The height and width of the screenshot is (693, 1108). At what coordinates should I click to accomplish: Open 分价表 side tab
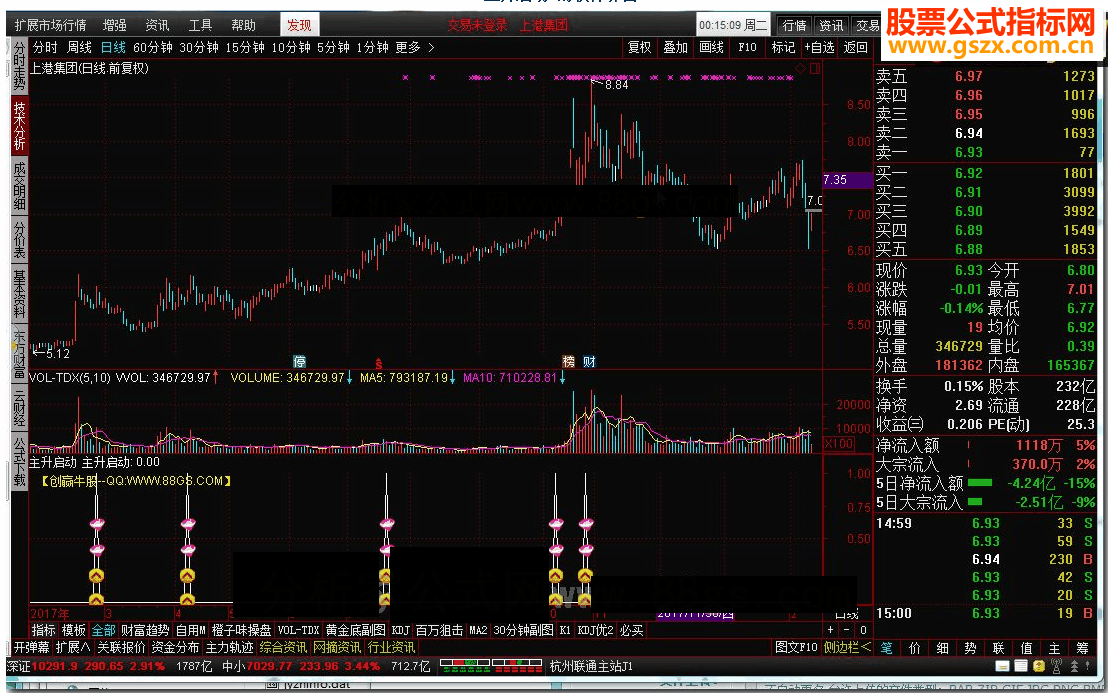19,239
